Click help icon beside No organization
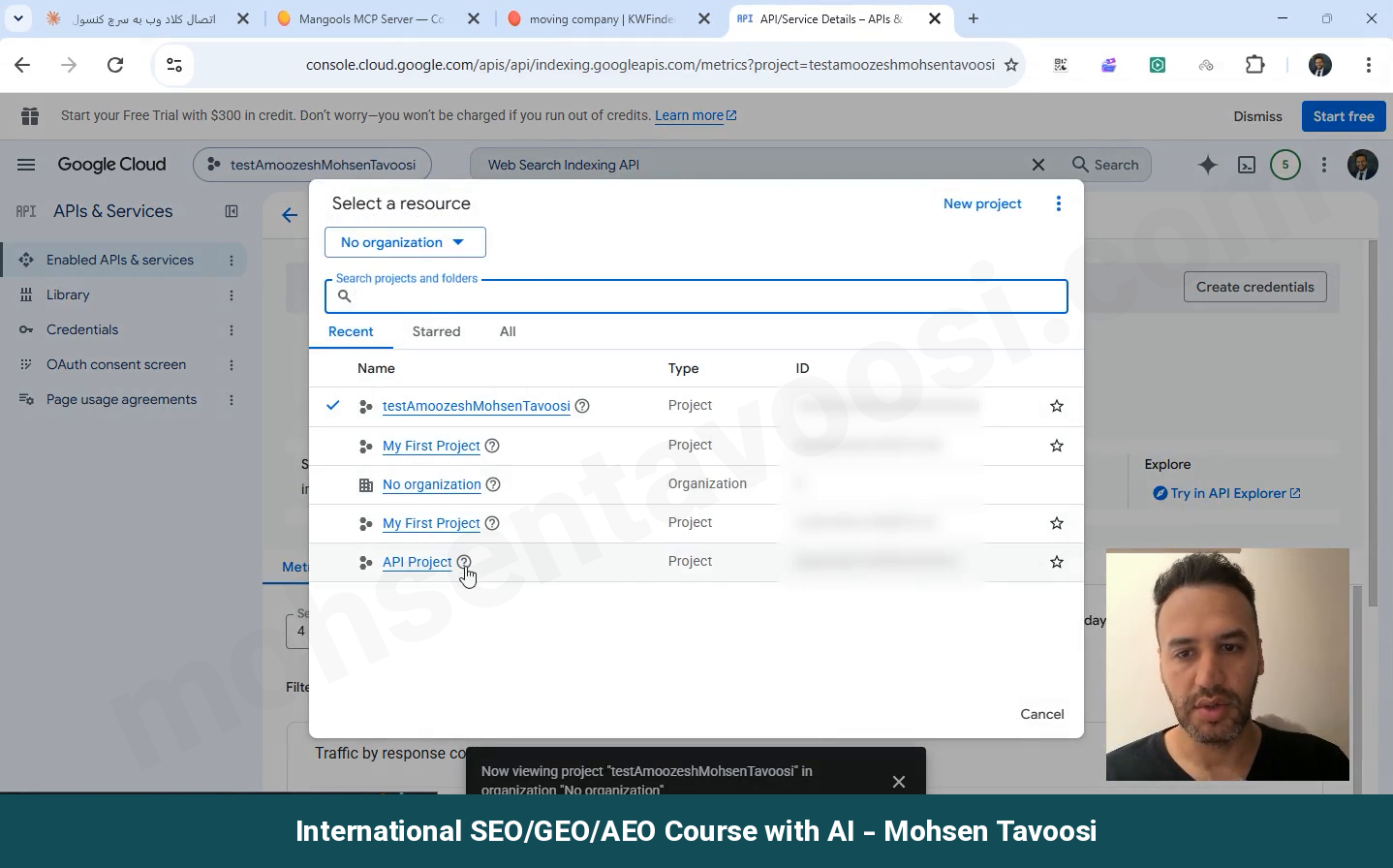Image resolution: width=1393 pixels, height=868 pixels. (493, 484)
